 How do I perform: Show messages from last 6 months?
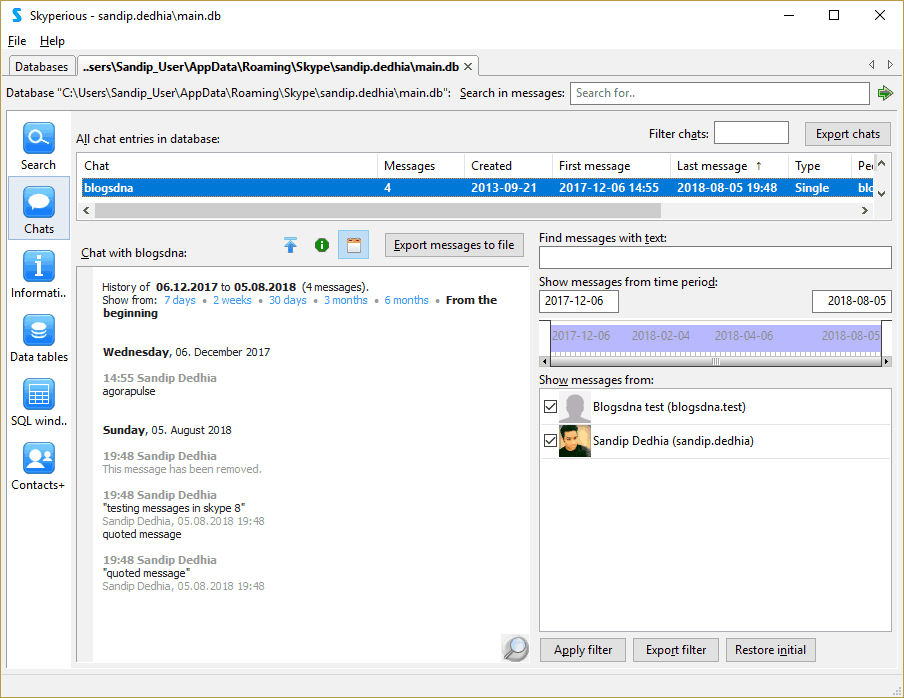[406, 300]
